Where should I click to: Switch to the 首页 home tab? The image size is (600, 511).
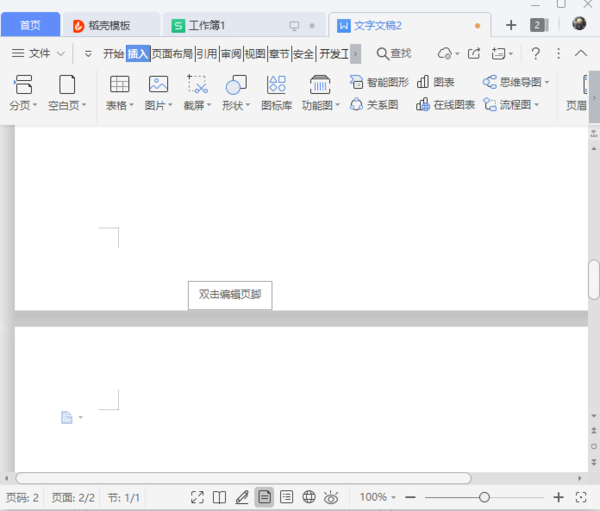30,25
